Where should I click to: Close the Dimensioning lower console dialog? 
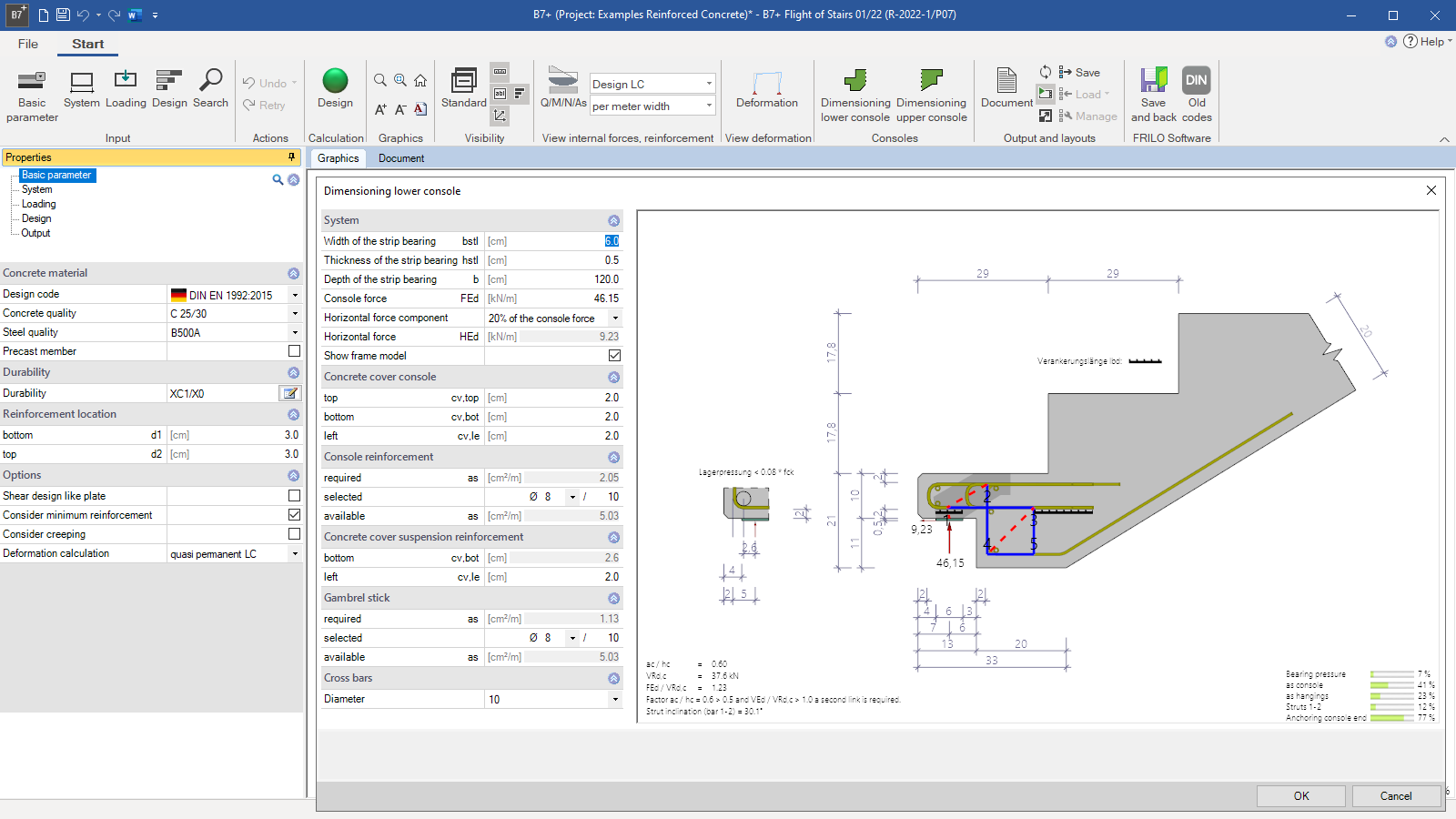click(x=1431, y=190)
